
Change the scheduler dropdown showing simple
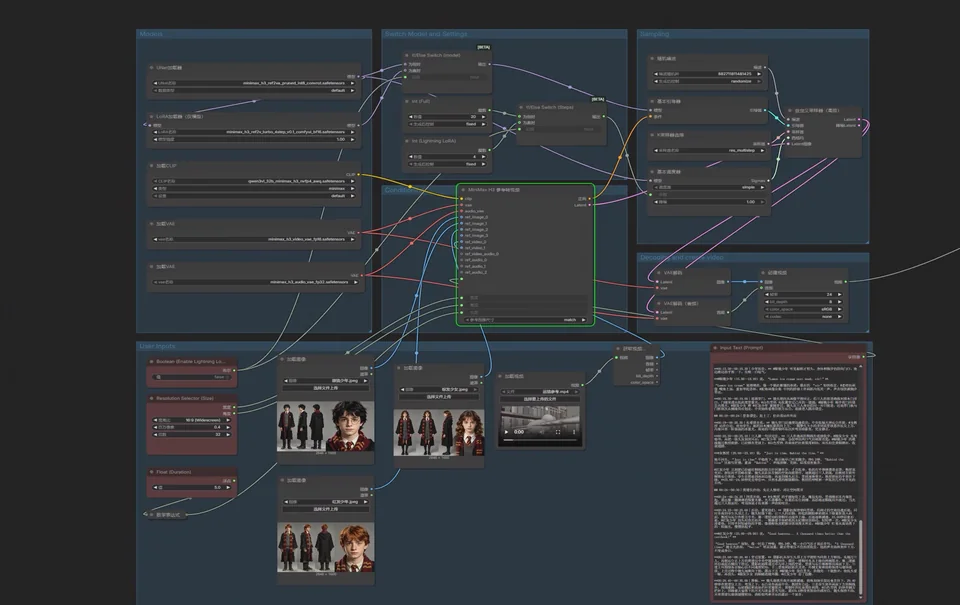pos(708,187)
